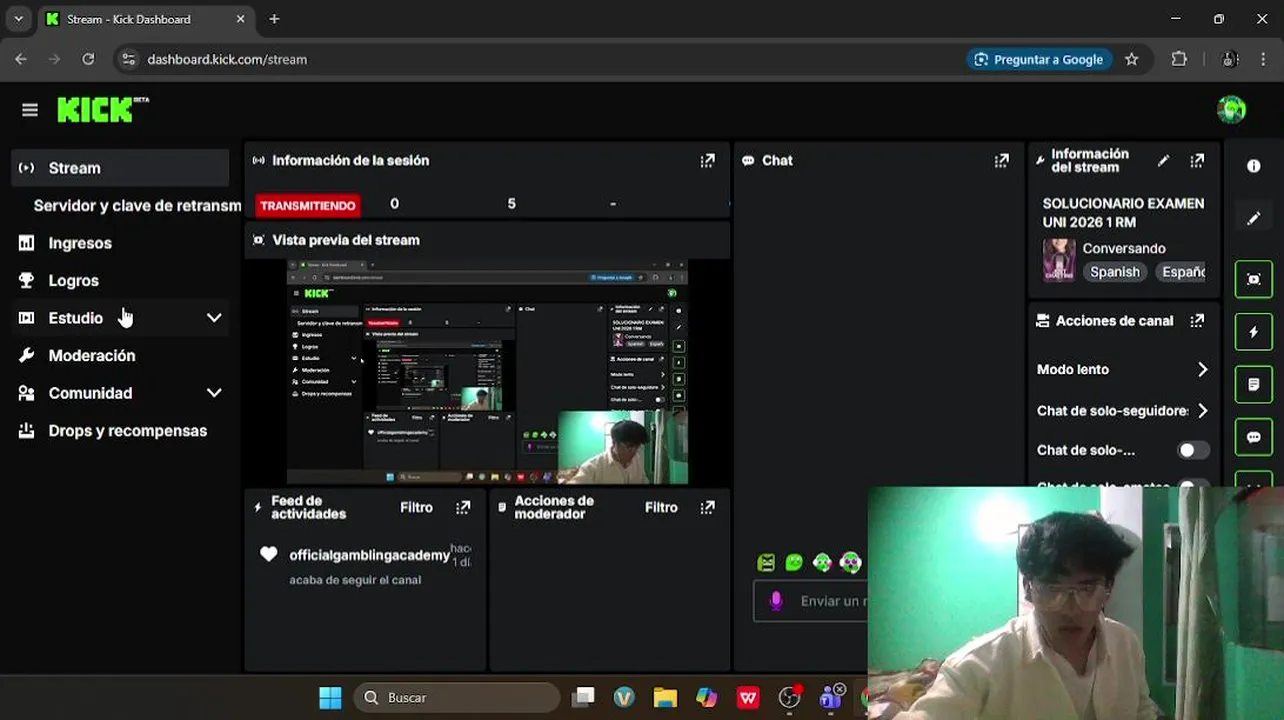Click the stream preview frame icon in right rail
1284x720 pixels.
[1254, 279]
